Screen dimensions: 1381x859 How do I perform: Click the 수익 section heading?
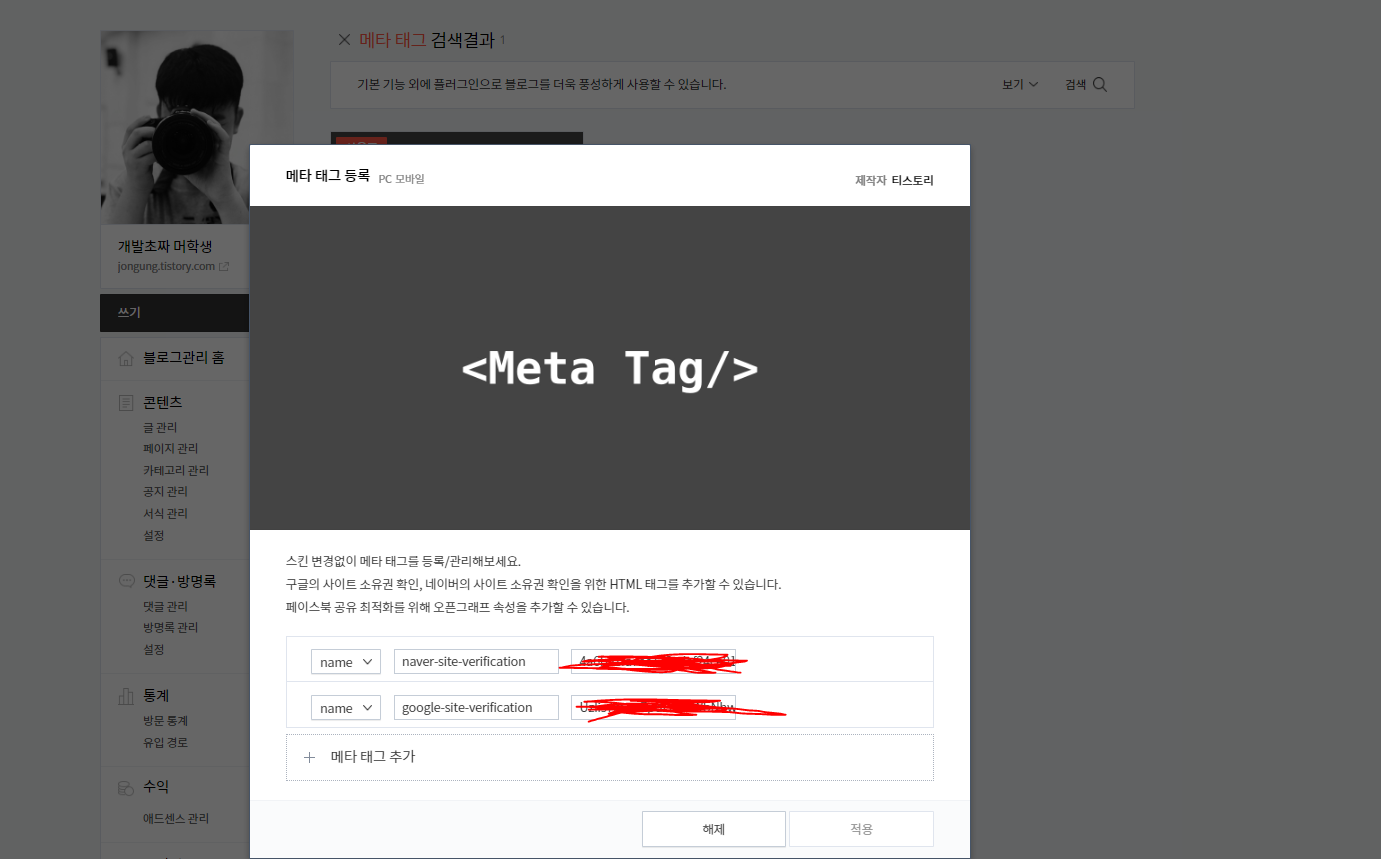pyautogui.click(x=156, y=787)
